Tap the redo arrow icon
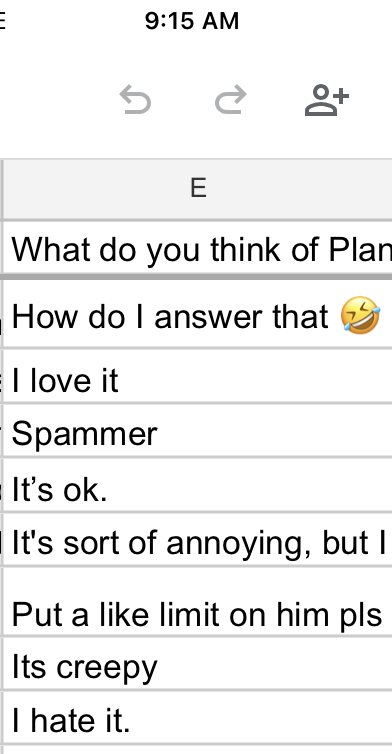Screen dimensions: 392x754 [230, 100]
